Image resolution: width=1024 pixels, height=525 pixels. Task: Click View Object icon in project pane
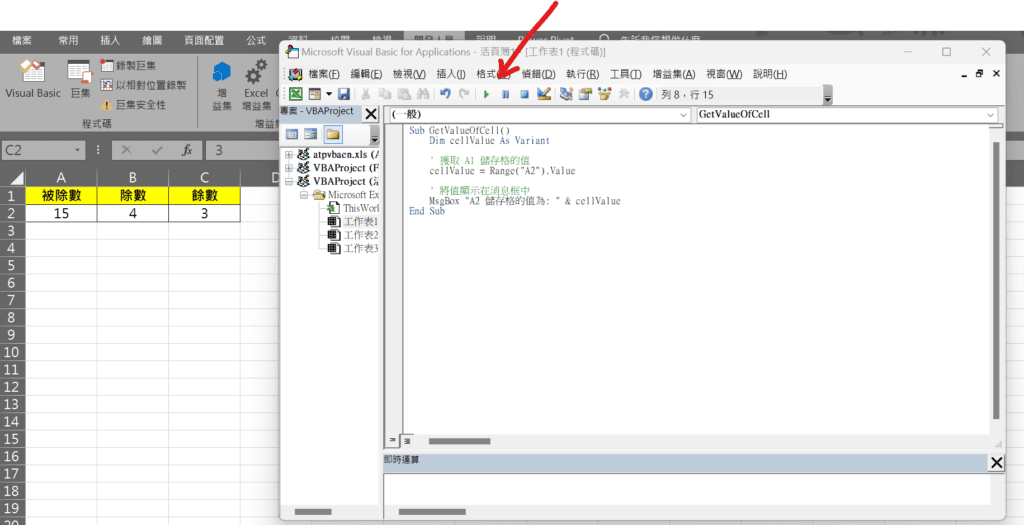coord(311,134)
